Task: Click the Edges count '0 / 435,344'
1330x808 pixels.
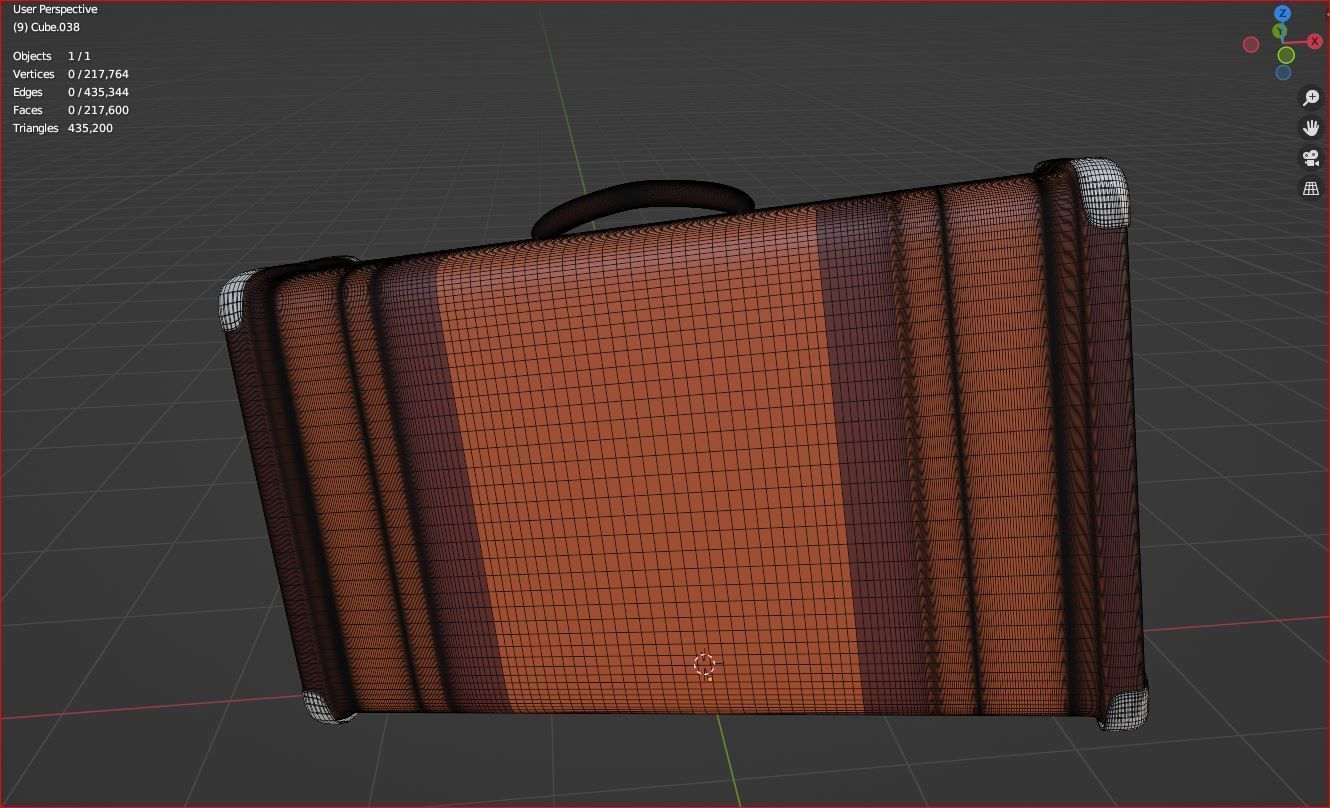Action: 98,92
